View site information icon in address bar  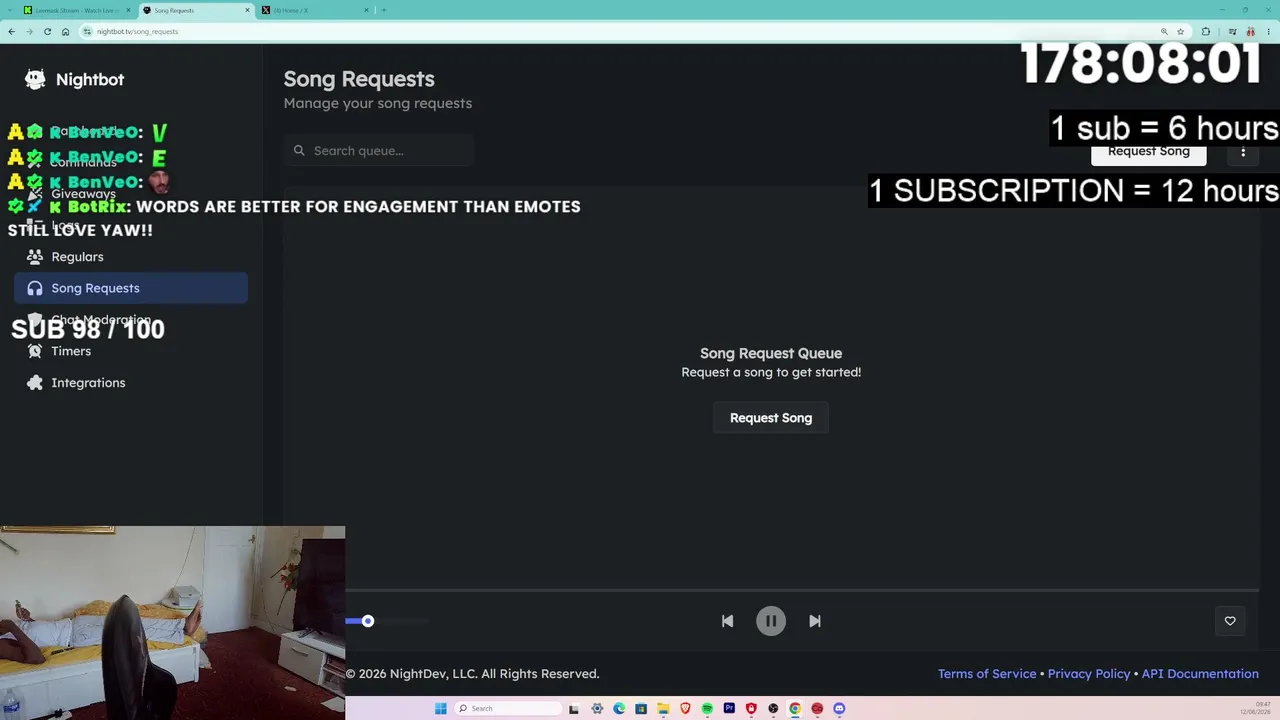88,31
